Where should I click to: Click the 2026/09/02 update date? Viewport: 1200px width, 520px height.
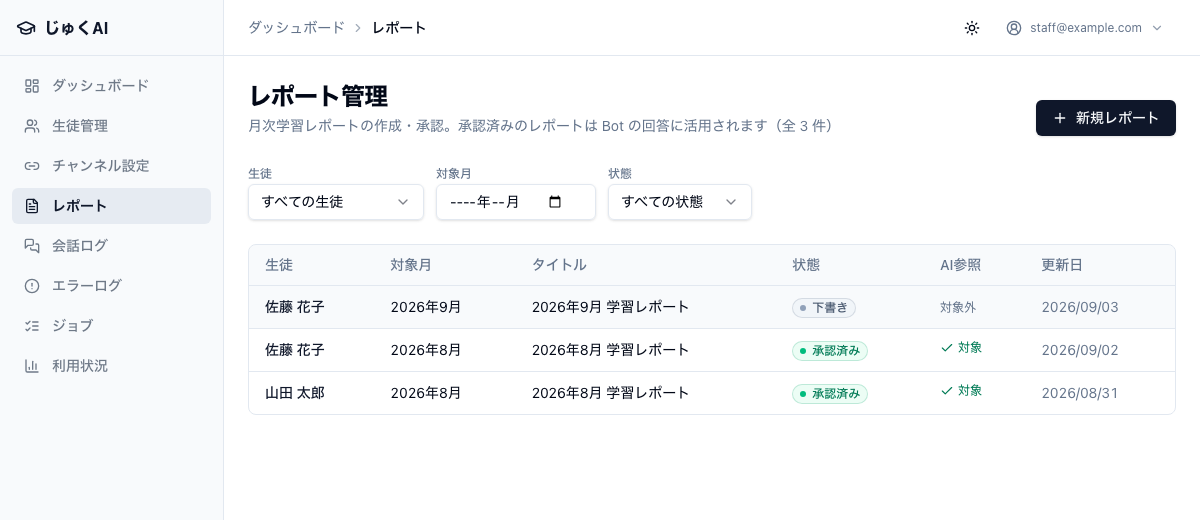coord(1080,350)
